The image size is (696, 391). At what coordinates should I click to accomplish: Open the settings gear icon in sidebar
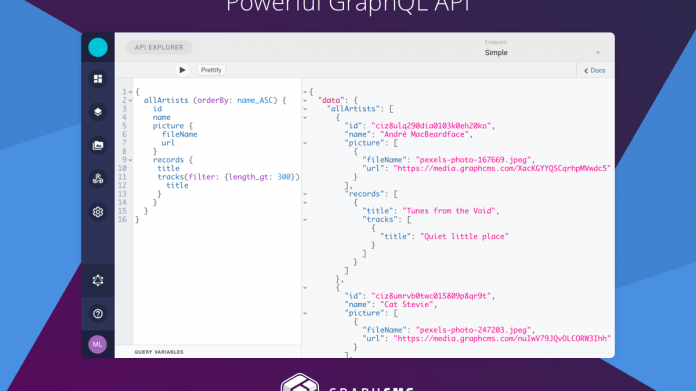(x=98, y=212)
